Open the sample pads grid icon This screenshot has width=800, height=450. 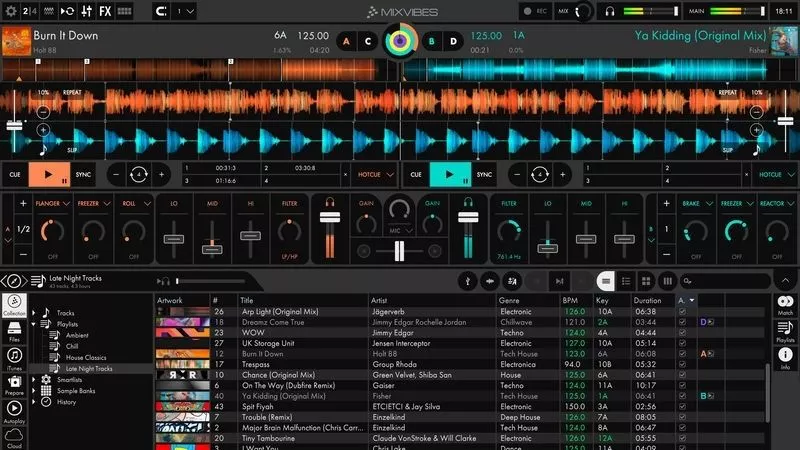pos(124,11)
